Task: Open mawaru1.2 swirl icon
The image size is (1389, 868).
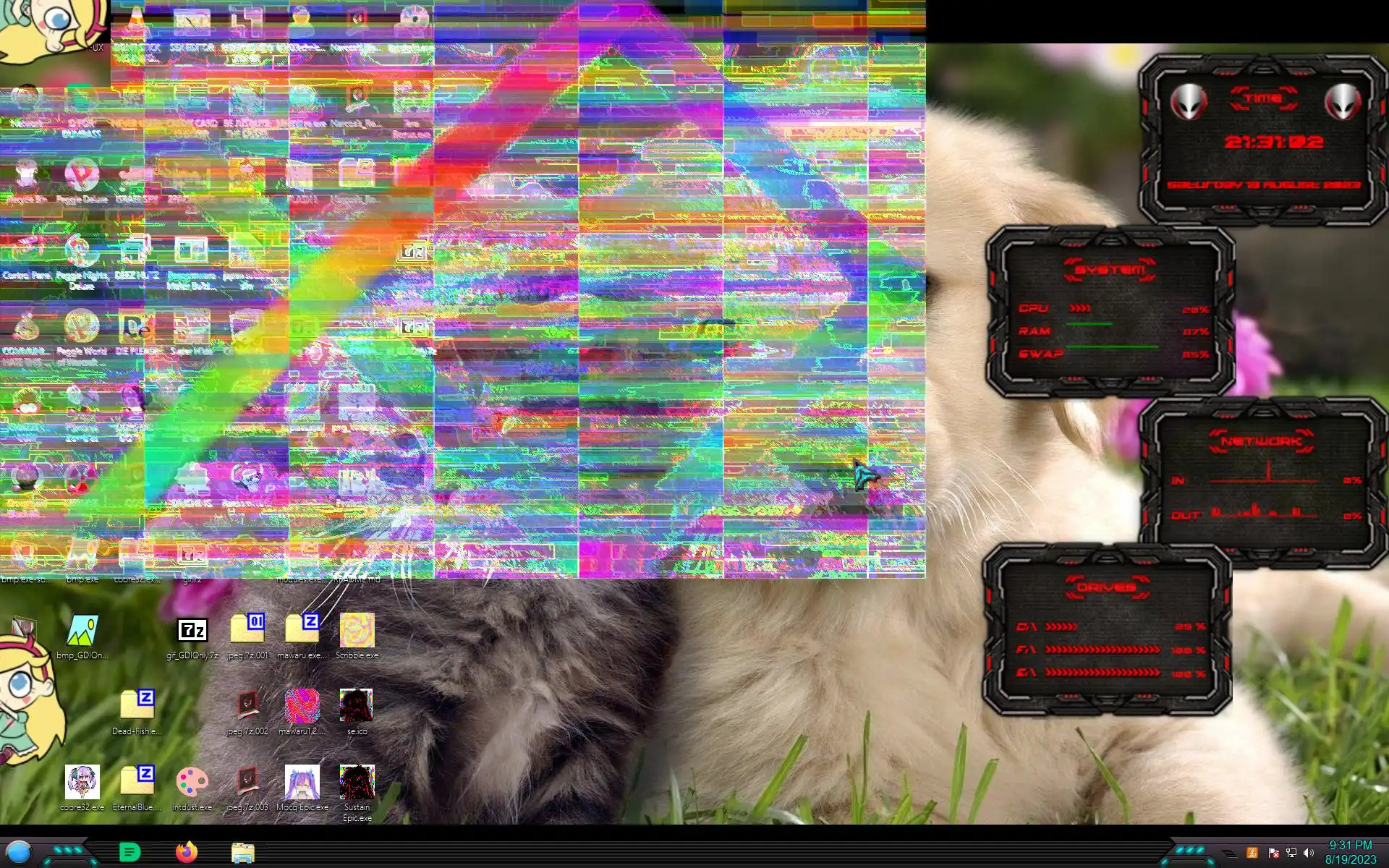Action: pyautogui.click(x=302, y=705)
